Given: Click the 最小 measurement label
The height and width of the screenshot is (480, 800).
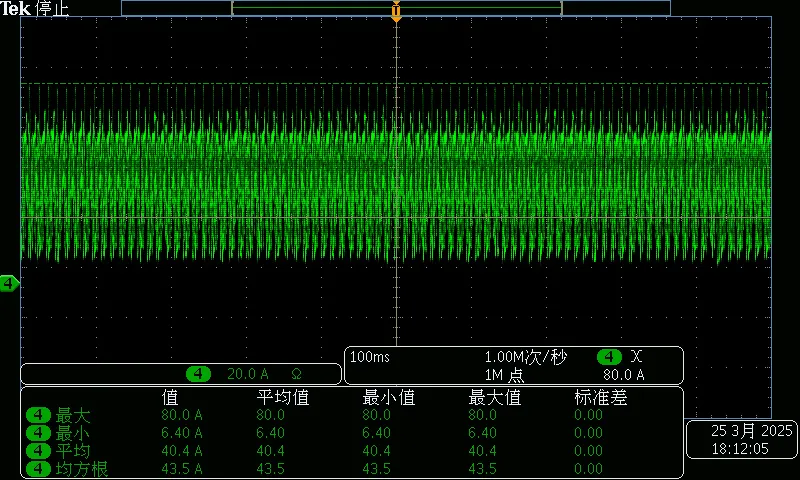Looking at the screenshot, I should click(x=73, y=433).
